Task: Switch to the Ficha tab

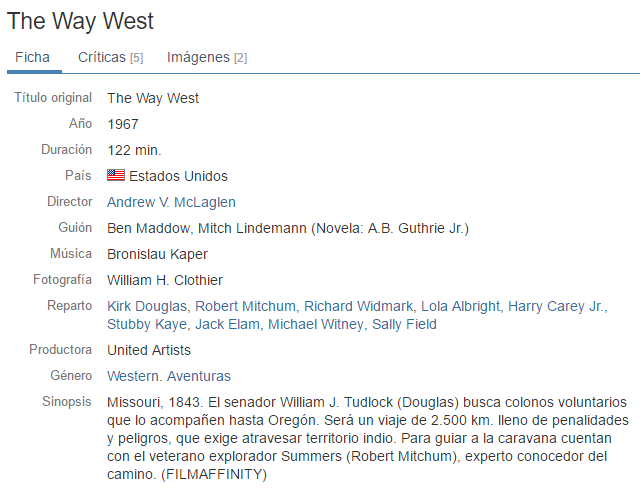Action: coord(33,57)
